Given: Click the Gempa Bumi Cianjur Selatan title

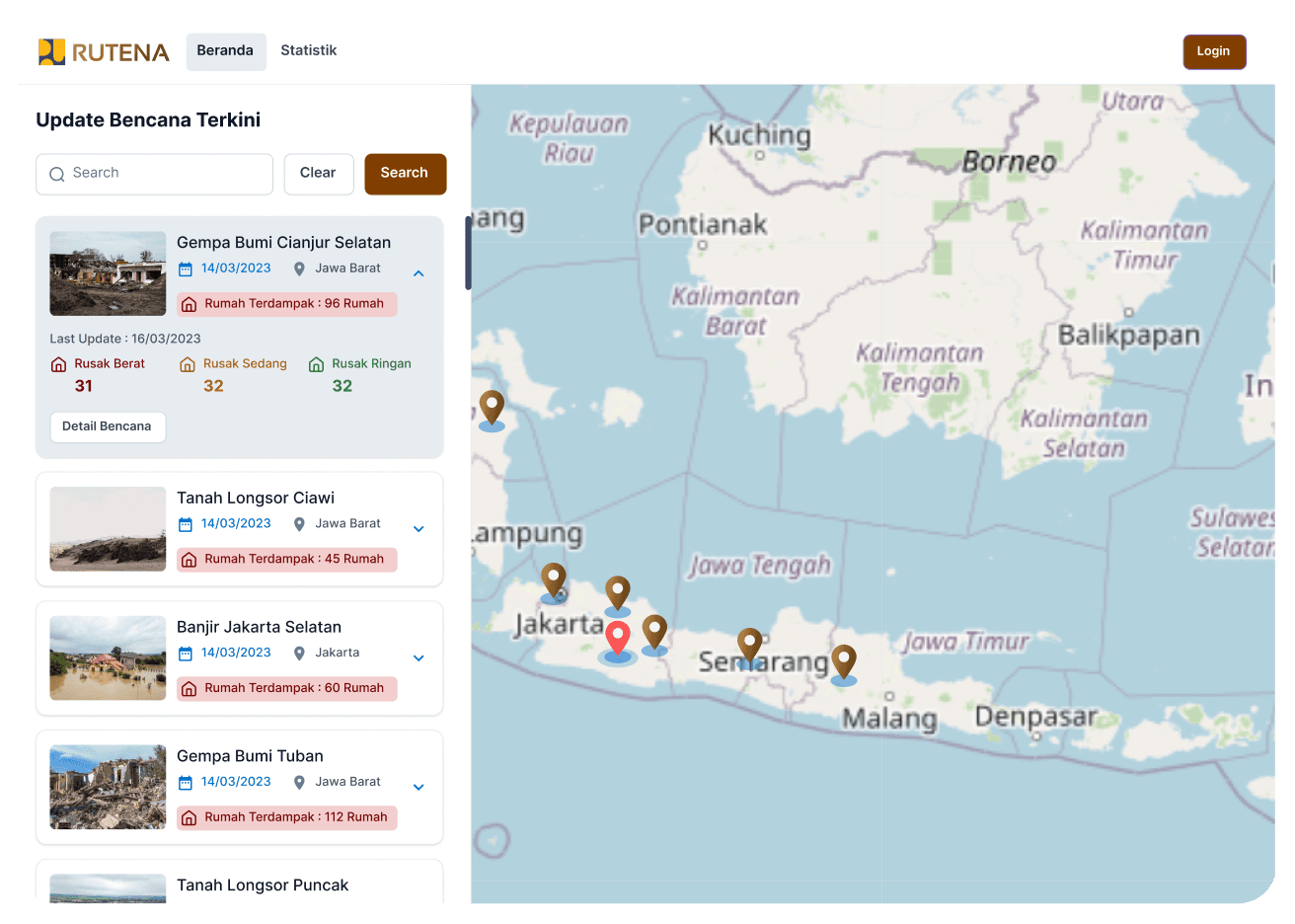Looking at the screenshot, I should 284,243.
